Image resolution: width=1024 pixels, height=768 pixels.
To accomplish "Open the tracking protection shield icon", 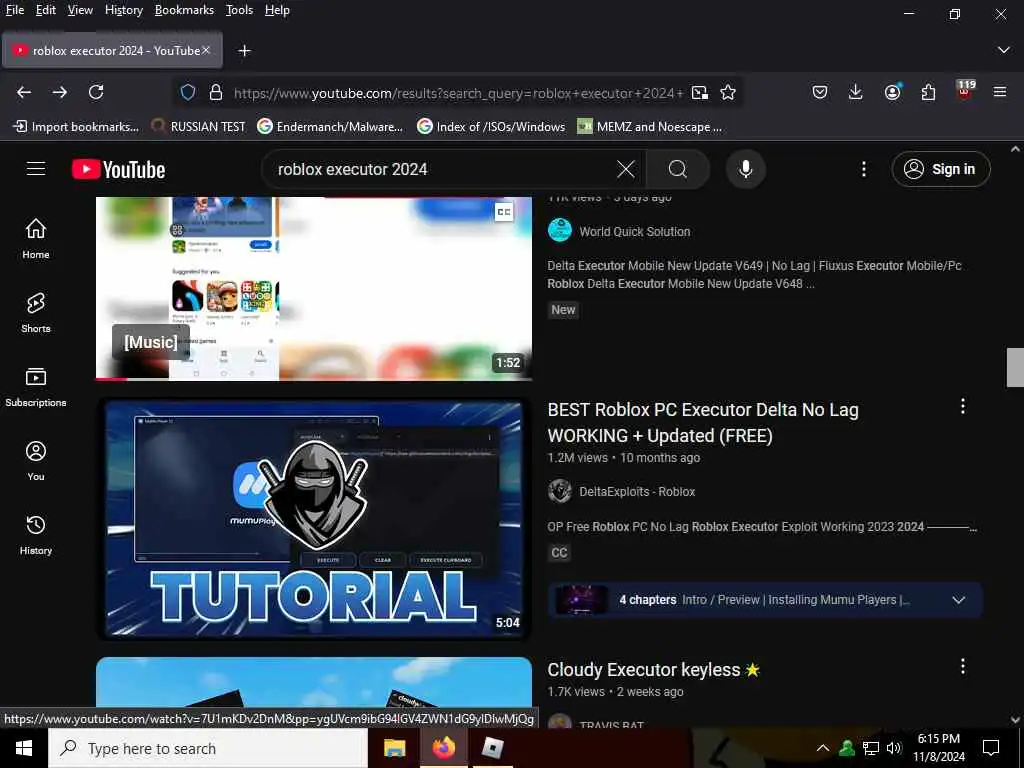I will [x=188, y=93].
